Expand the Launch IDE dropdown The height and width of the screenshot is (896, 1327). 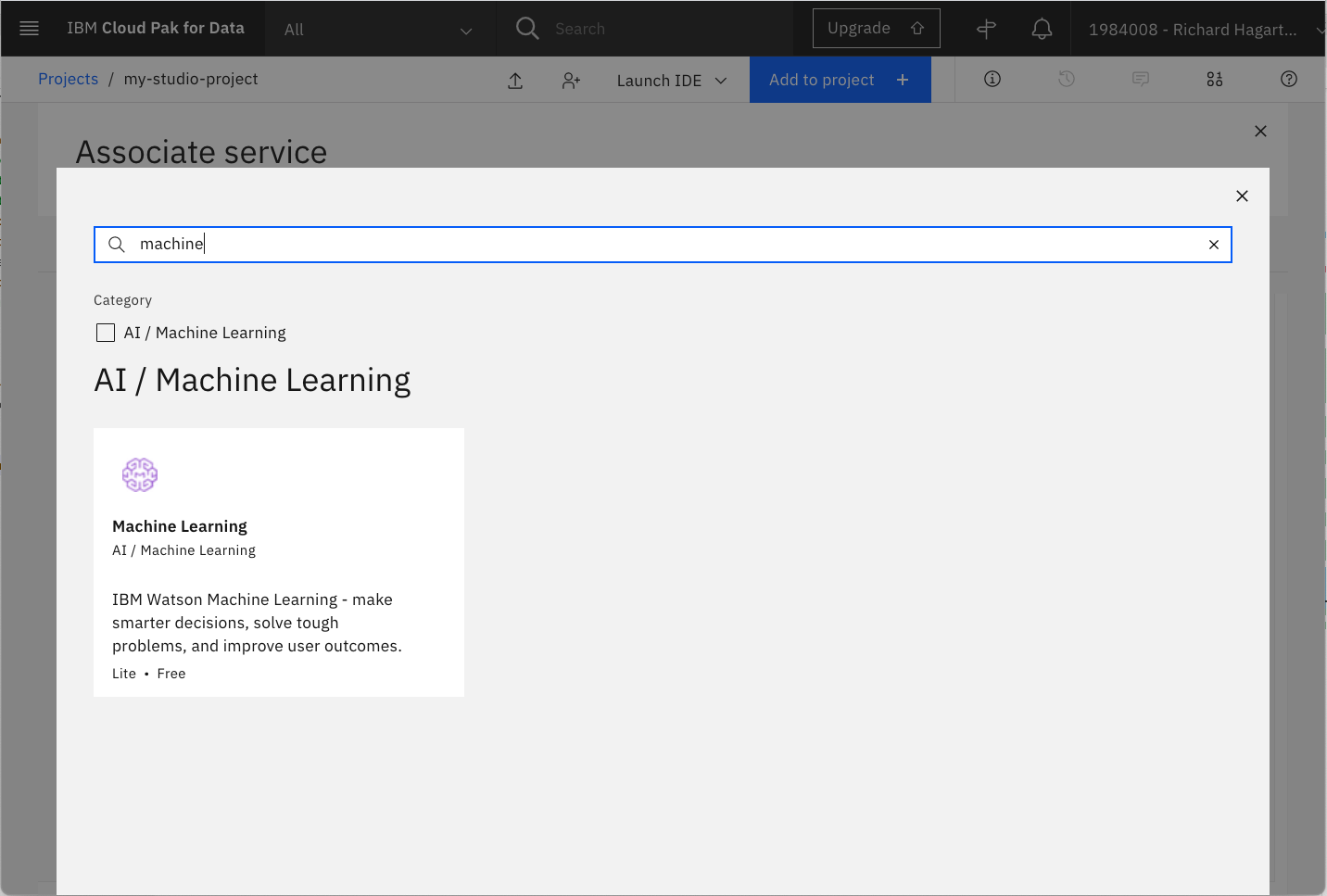(x=672, y=81)
